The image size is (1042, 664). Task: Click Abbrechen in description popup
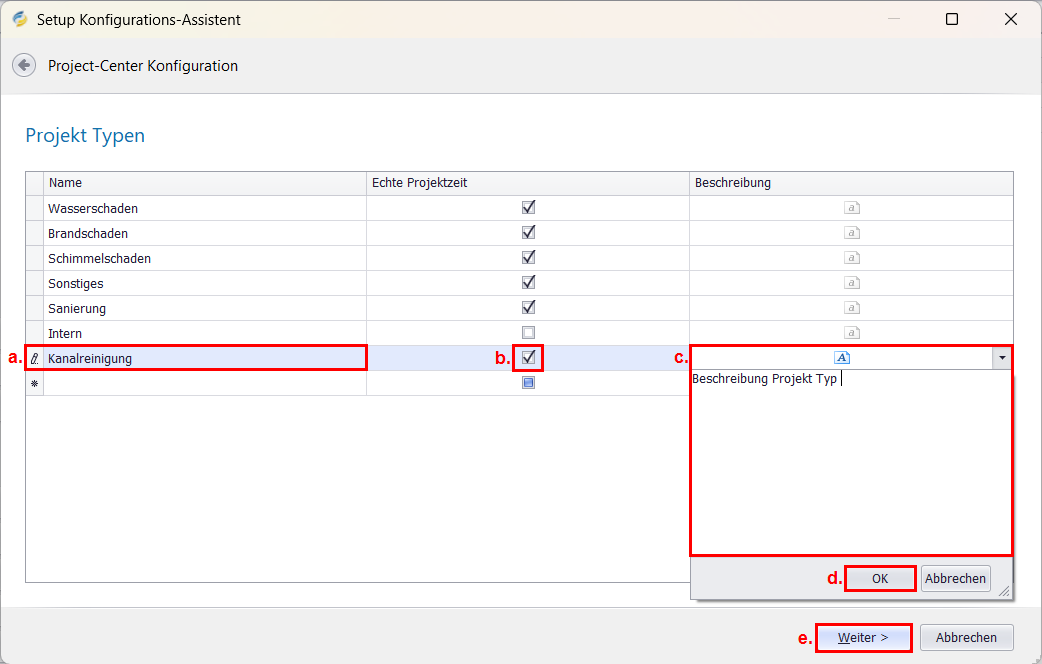click(955, 578)
